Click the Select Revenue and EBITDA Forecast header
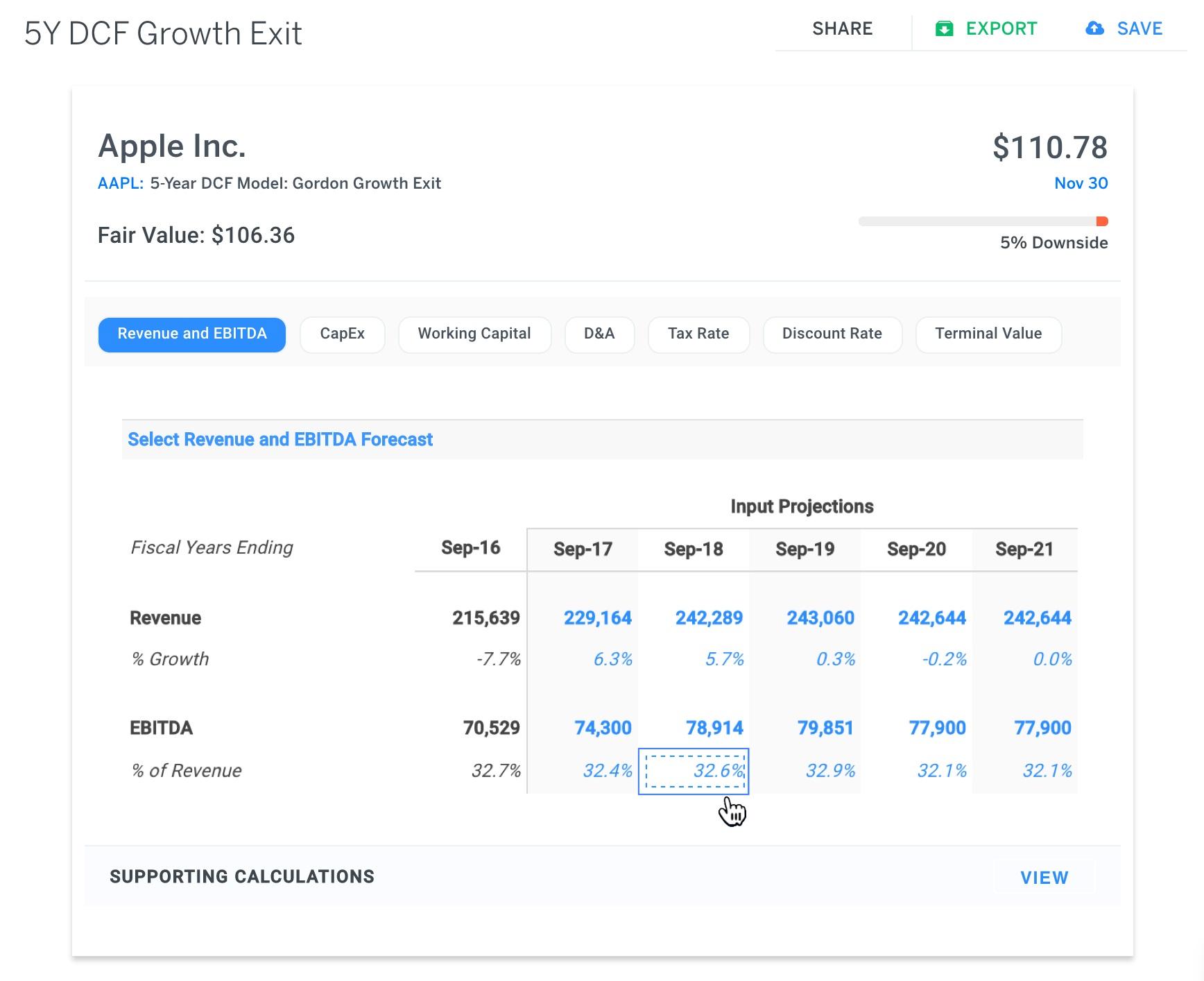 [280, 440]
